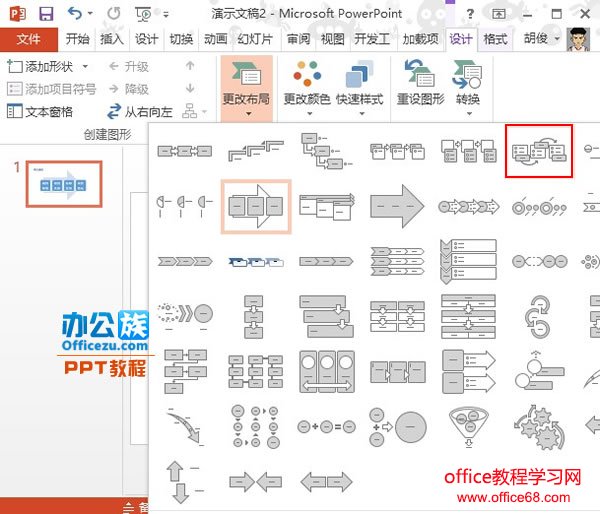Click 升级 promote button
Image resolution: width=600 pixels, height=514 pixels.
(129, 67)
